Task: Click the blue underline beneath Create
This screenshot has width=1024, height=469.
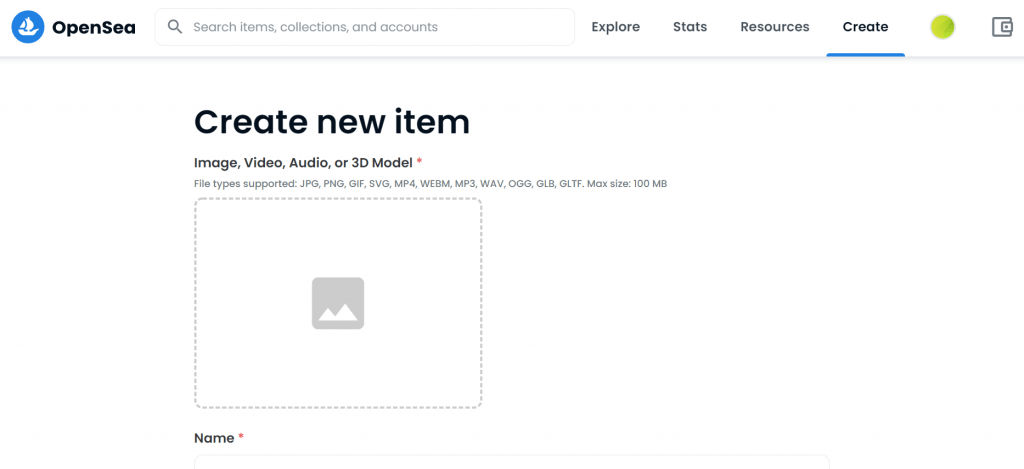Action: 865,55
